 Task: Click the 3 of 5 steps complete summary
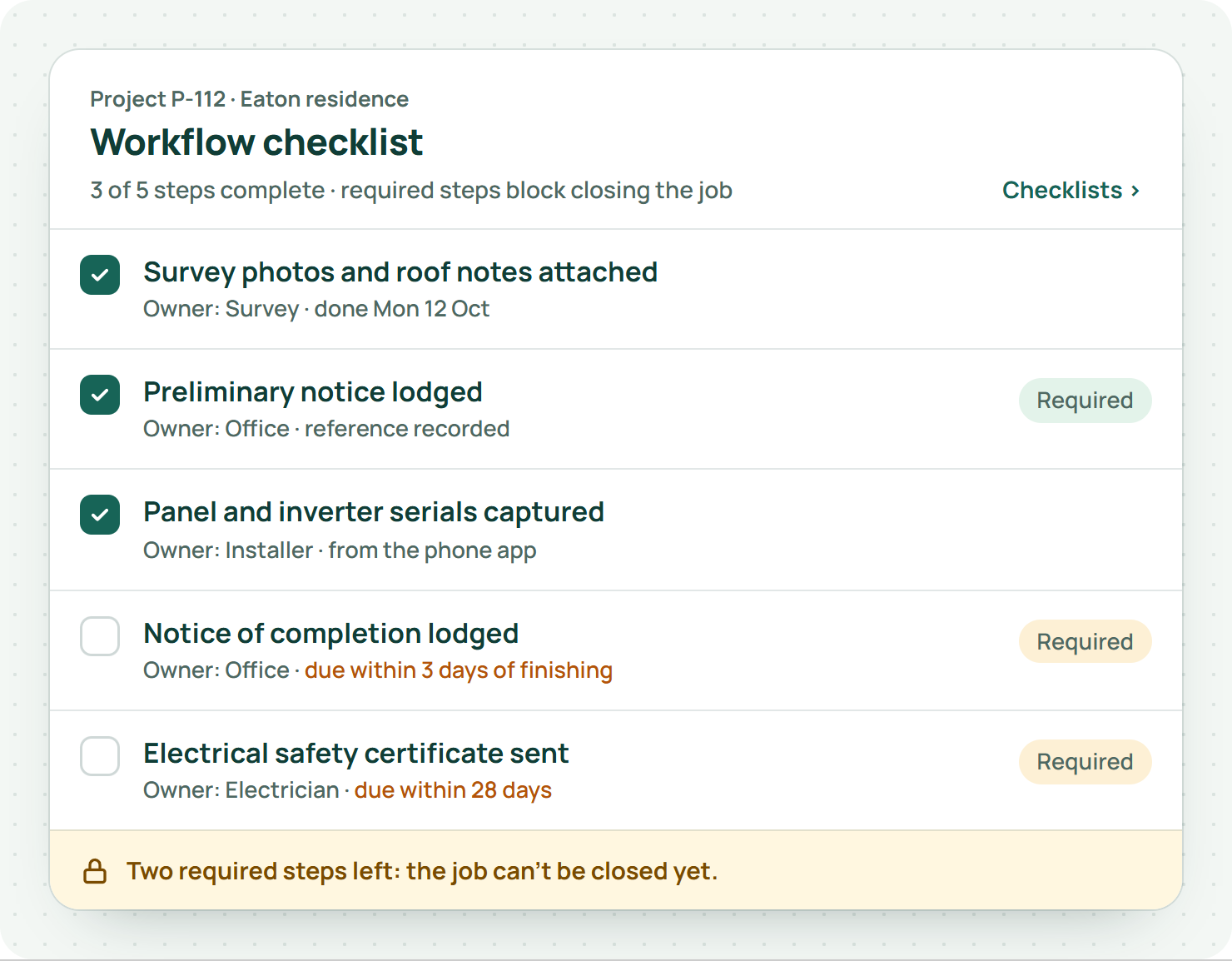coord(411,191)
